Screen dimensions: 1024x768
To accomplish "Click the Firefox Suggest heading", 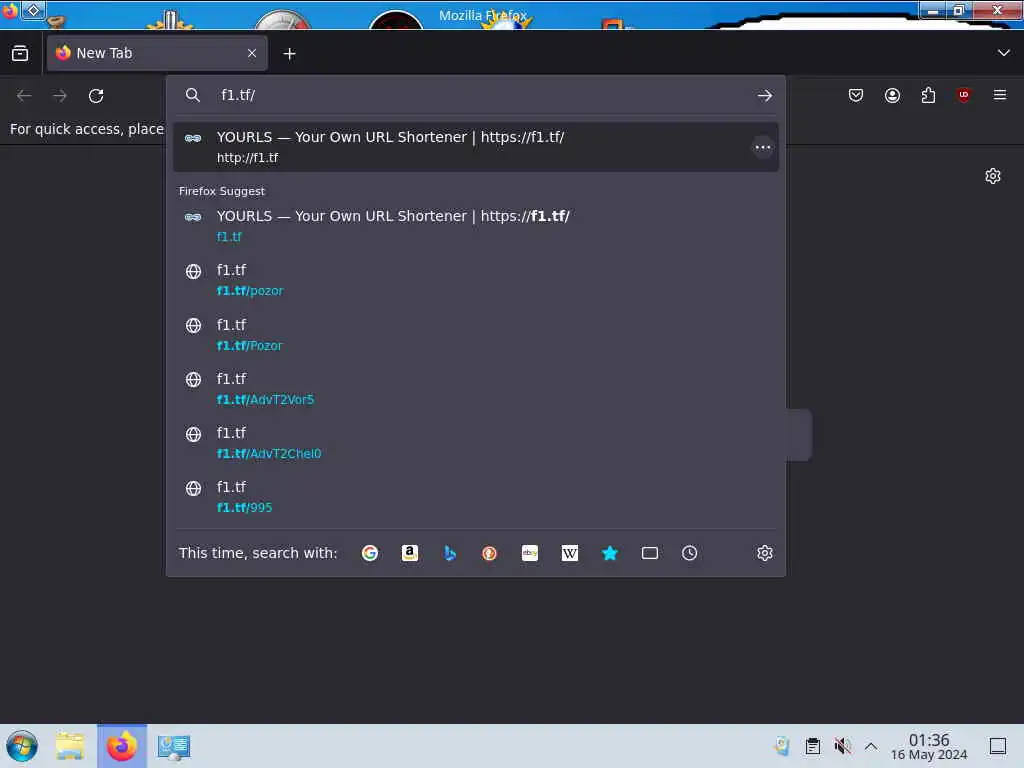I will click(221, 191).
